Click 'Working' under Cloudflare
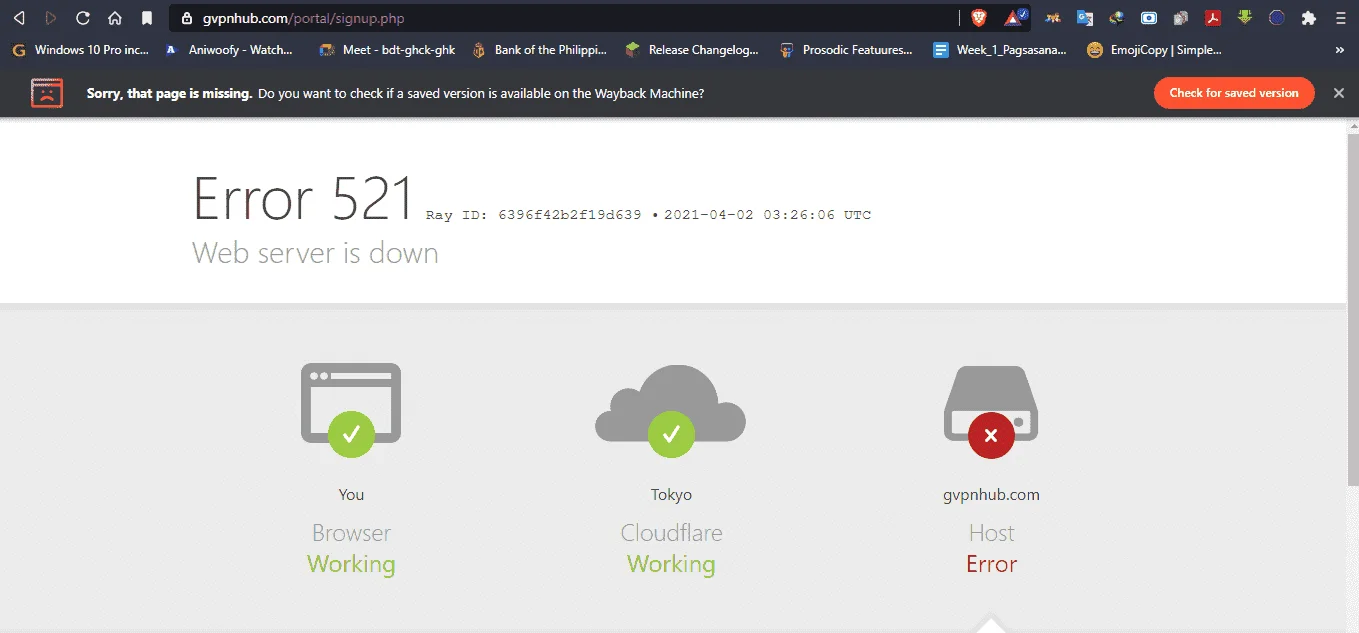 671,564
